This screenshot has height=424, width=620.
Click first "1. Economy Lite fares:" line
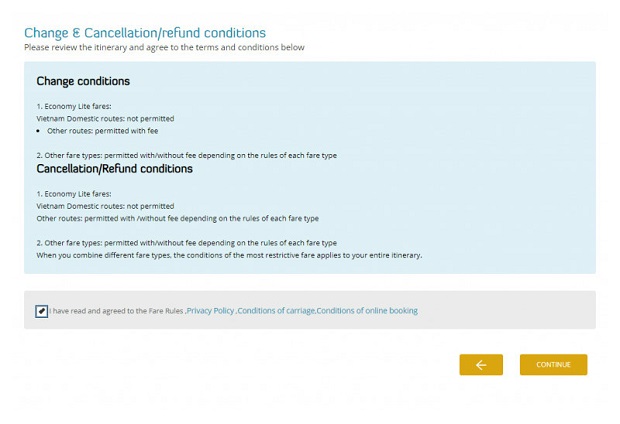(74, 106)
